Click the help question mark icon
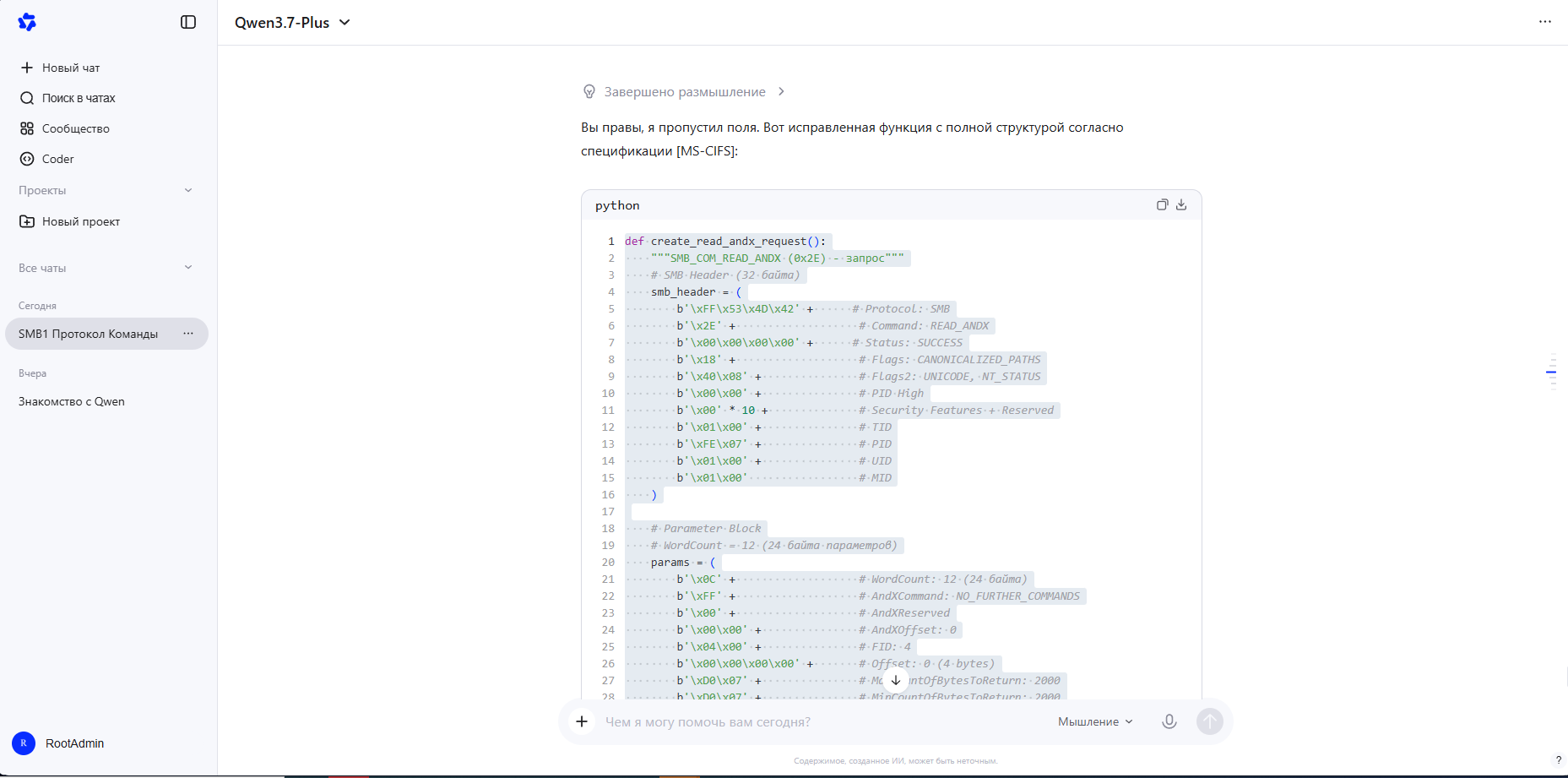Viewport: 1568px width, 778px height. (1559, 759)
